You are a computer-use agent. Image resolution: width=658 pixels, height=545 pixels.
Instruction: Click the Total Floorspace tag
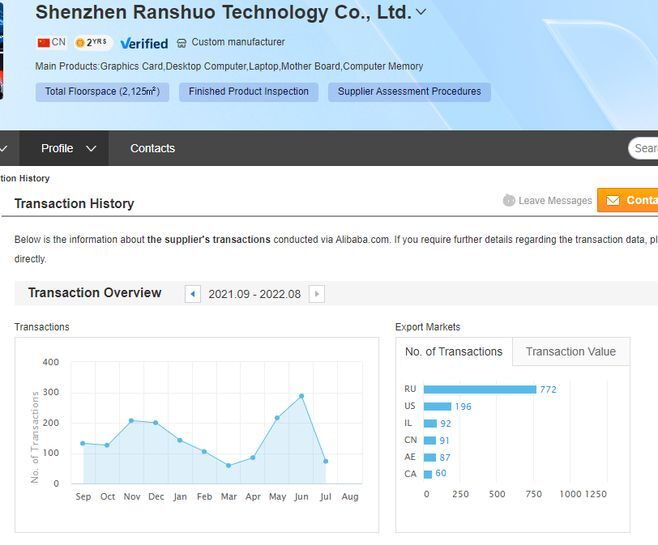[x=102, y=92]
